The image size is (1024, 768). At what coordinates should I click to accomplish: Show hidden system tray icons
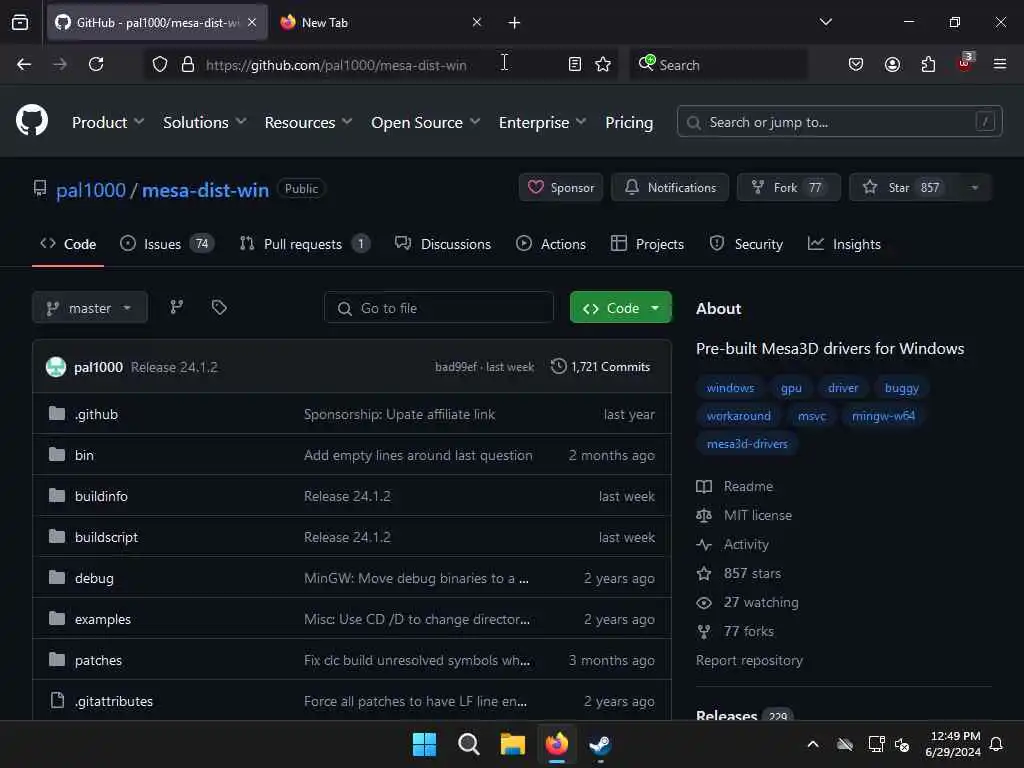click(x=813, y=744)
